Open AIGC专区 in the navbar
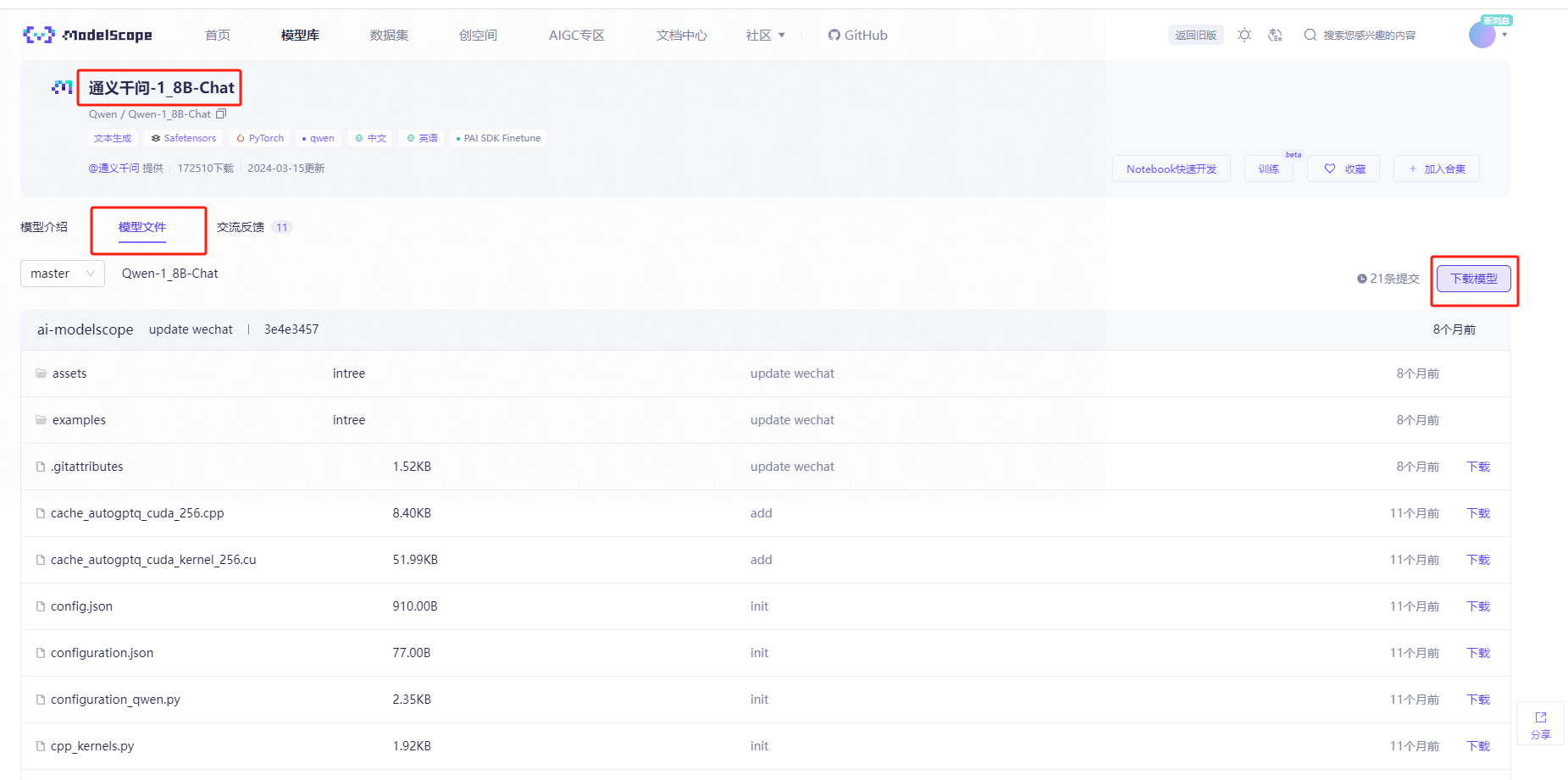The width and height of the screenshot is (1568, 780). click(576, 35)
